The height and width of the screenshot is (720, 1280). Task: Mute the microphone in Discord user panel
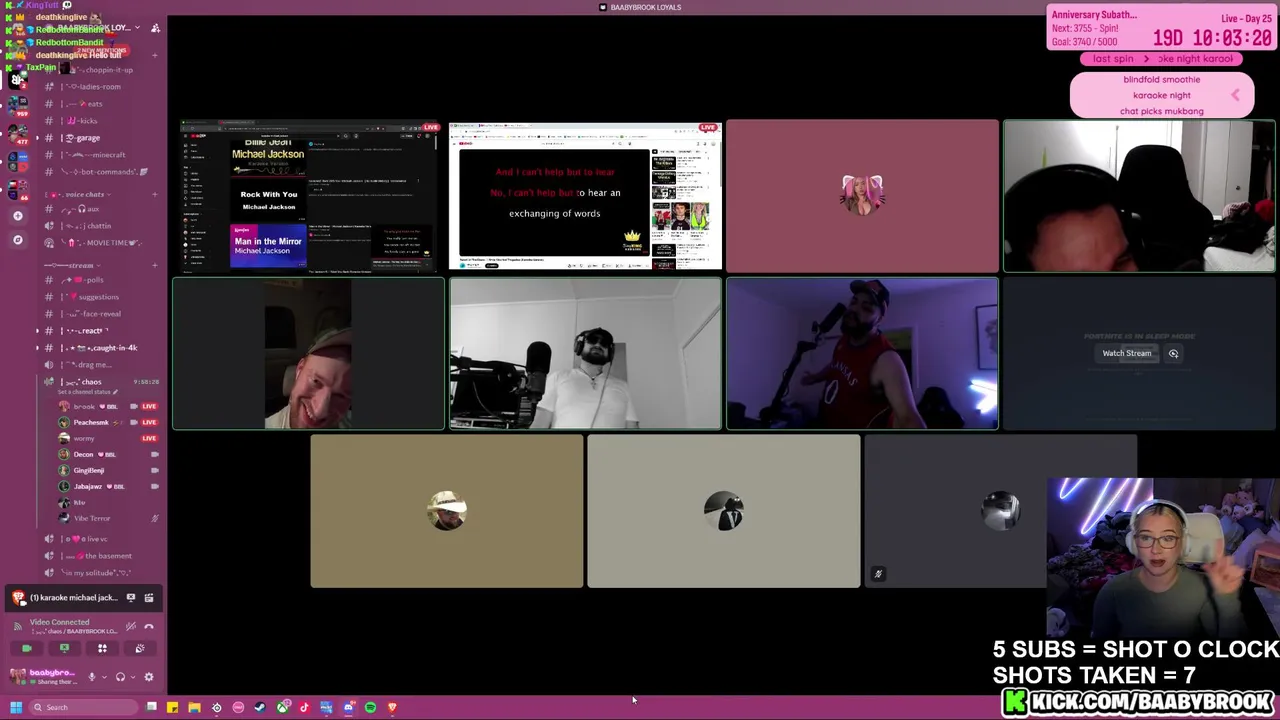91,677
